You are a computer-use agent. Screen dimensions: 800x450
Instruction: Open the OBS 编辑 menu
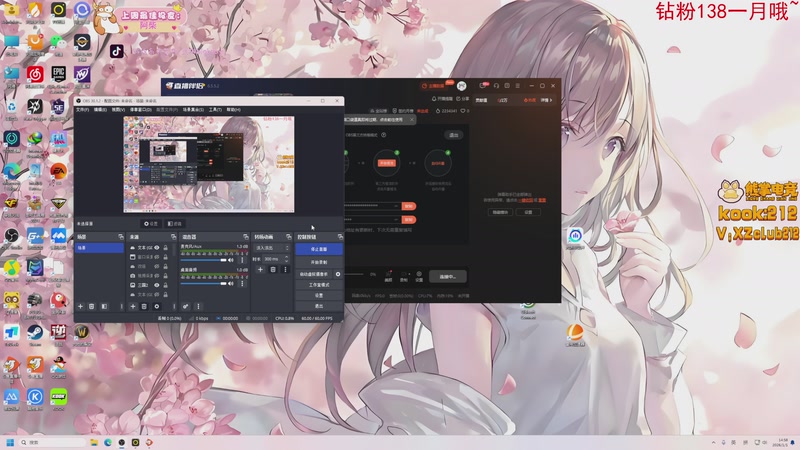click(x=100, y=110)
